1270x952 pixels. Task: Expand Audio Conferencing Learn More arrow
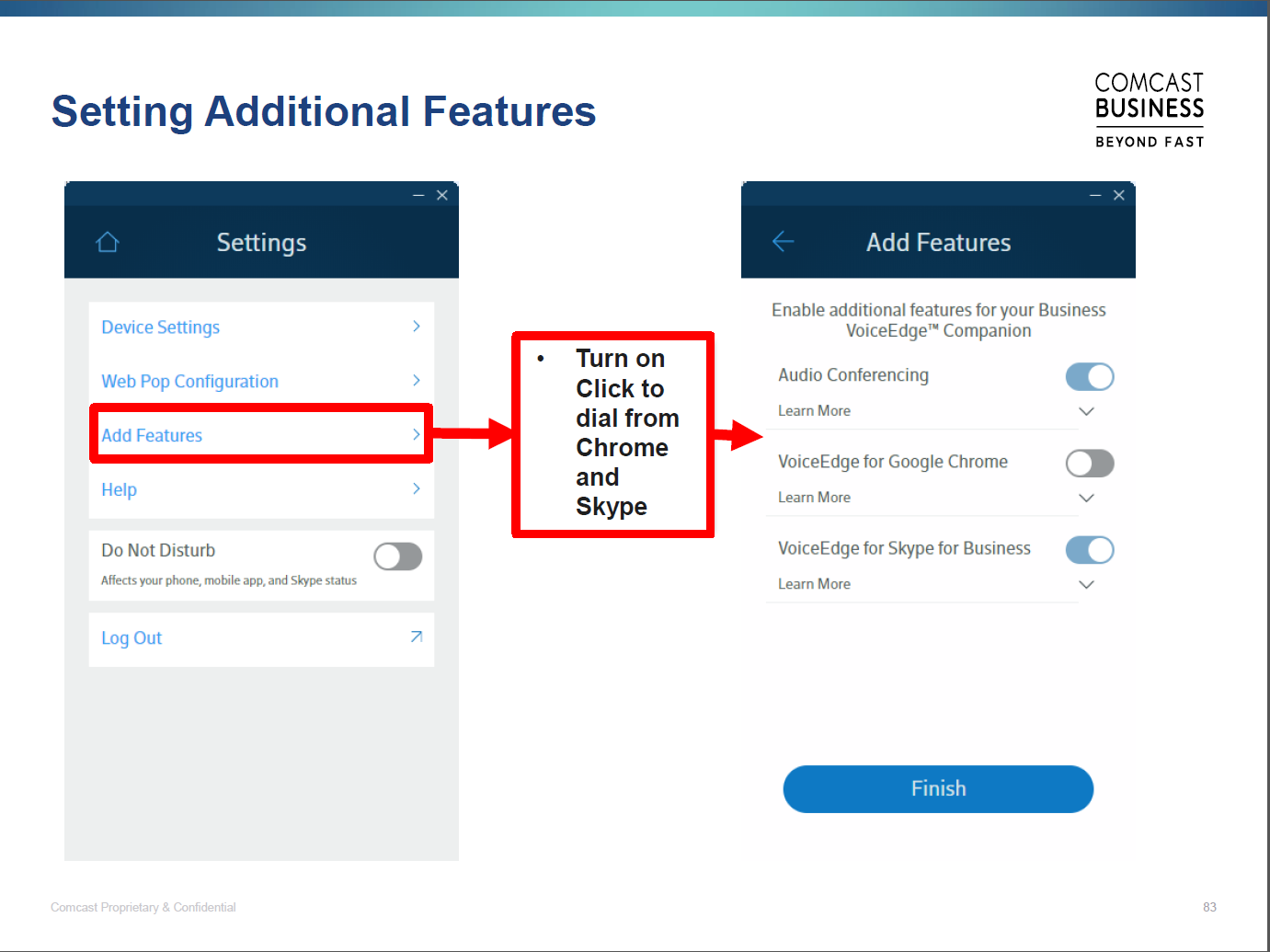1086,411
